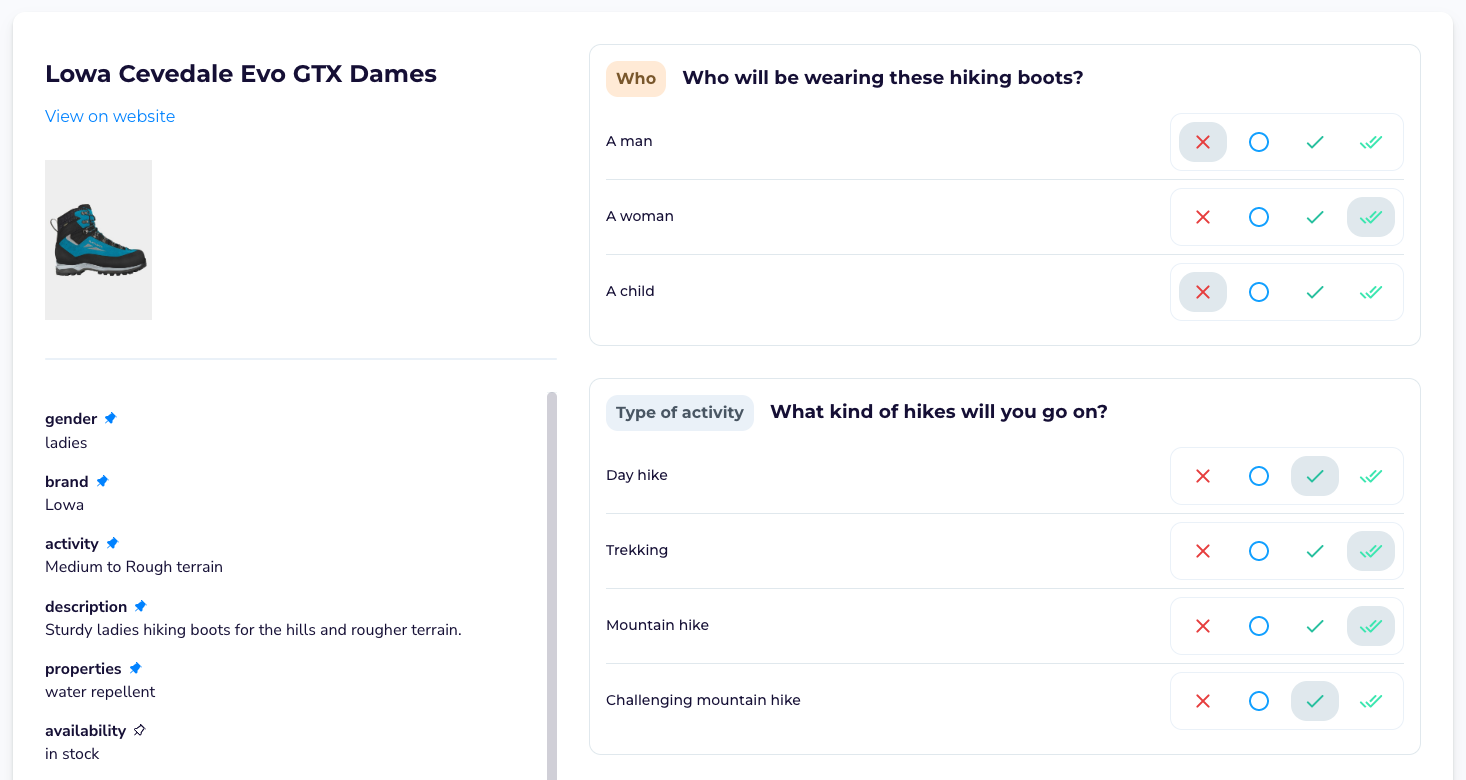
Task: Unpin the gender attribute
Action: (111, 418)
